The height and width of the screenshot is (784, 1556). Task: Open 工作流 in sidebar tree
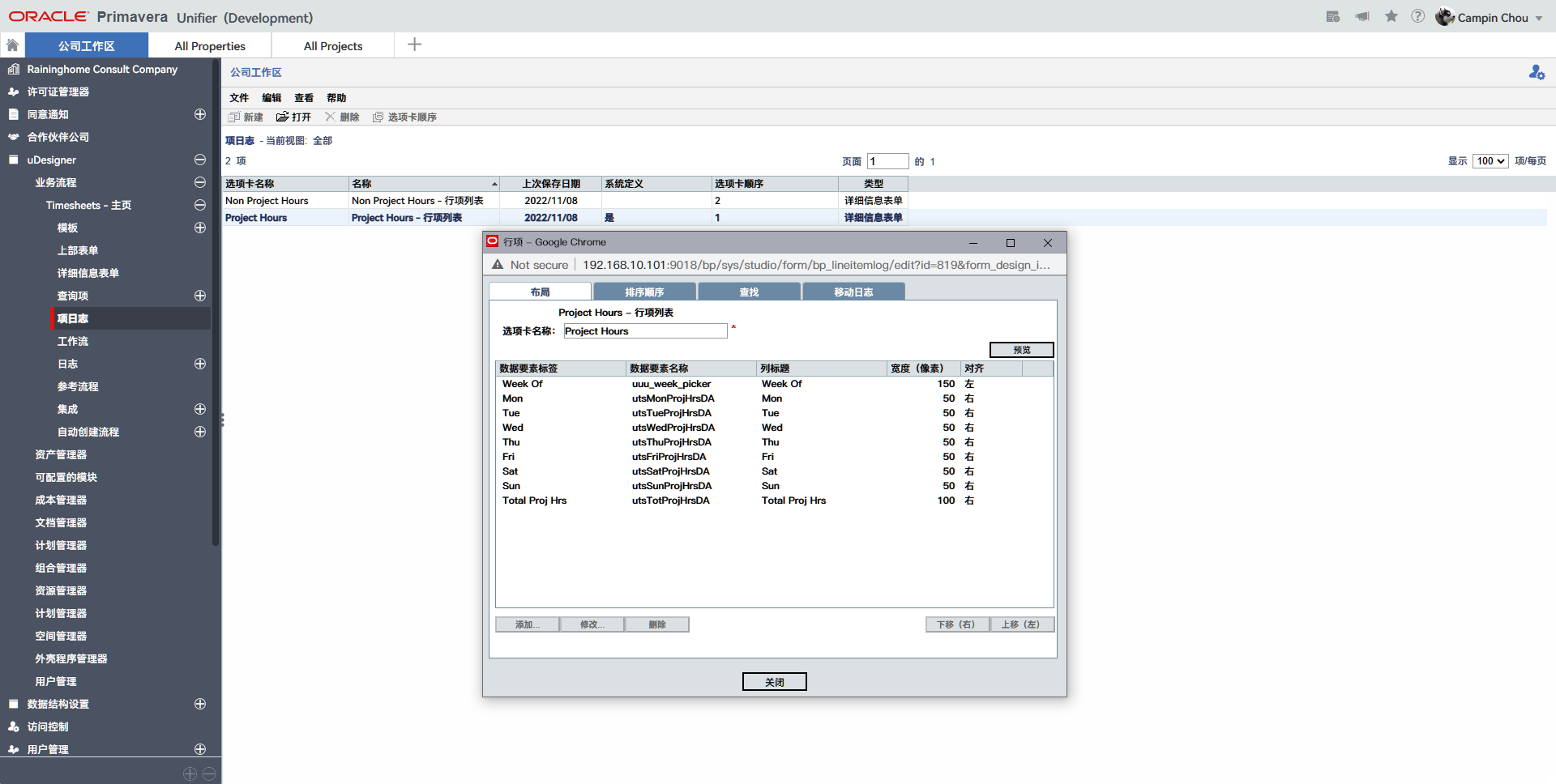(73, 342)
